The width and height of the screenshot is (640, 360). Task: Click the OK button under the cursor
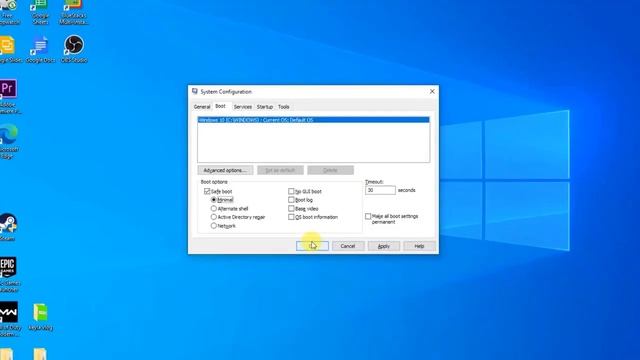click(312, 246)
